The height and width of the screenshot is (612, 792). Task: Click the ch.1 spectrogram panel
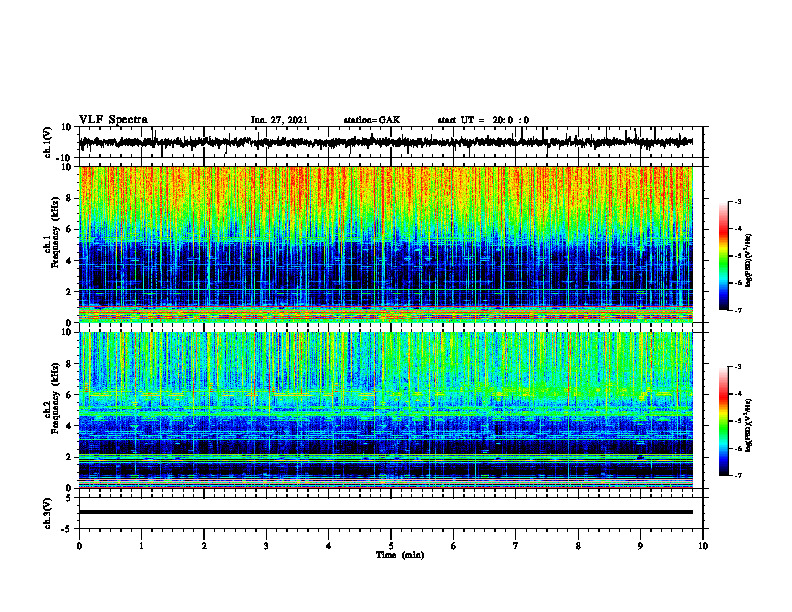pos(386,244)
